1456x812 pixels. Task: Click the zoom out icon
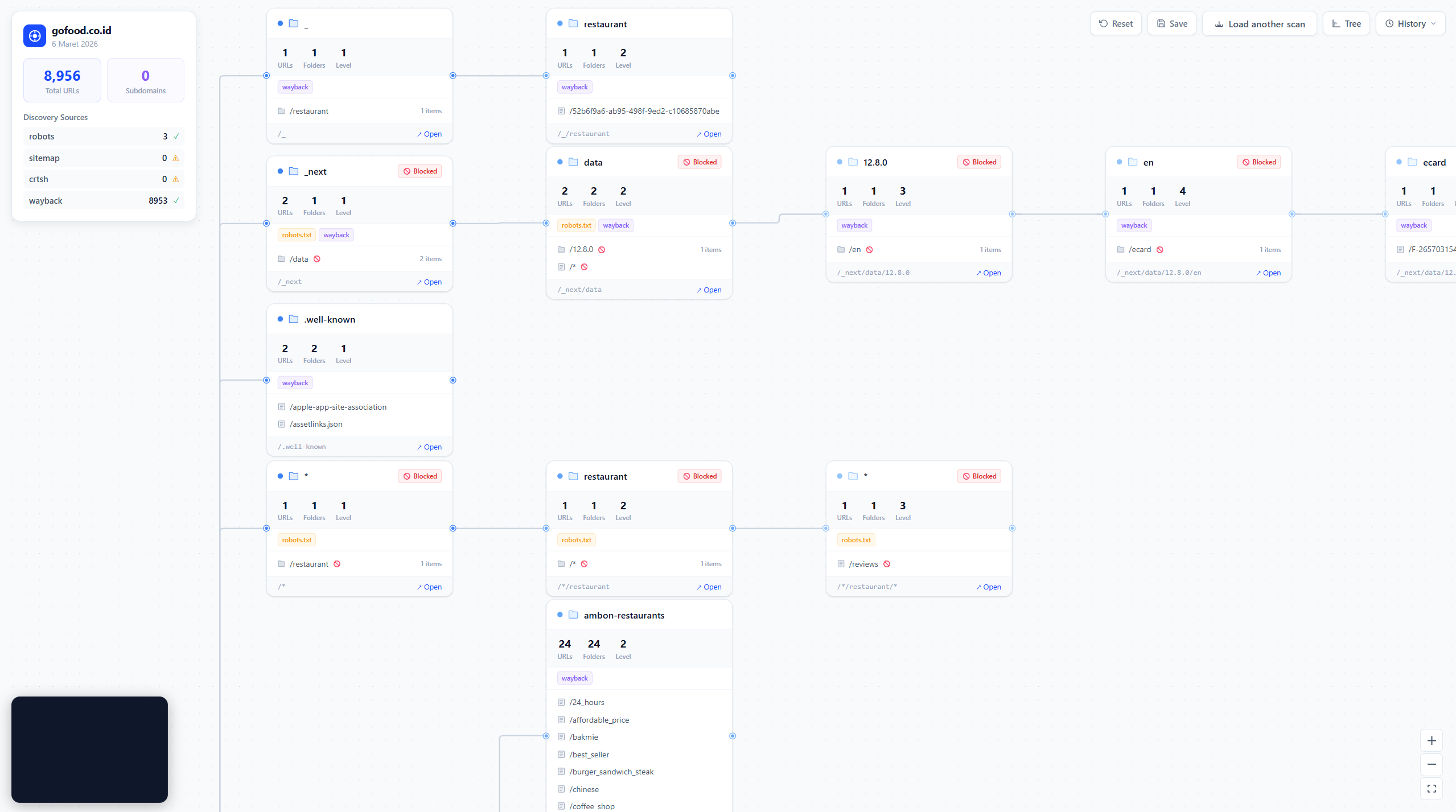coord(1432,764)
